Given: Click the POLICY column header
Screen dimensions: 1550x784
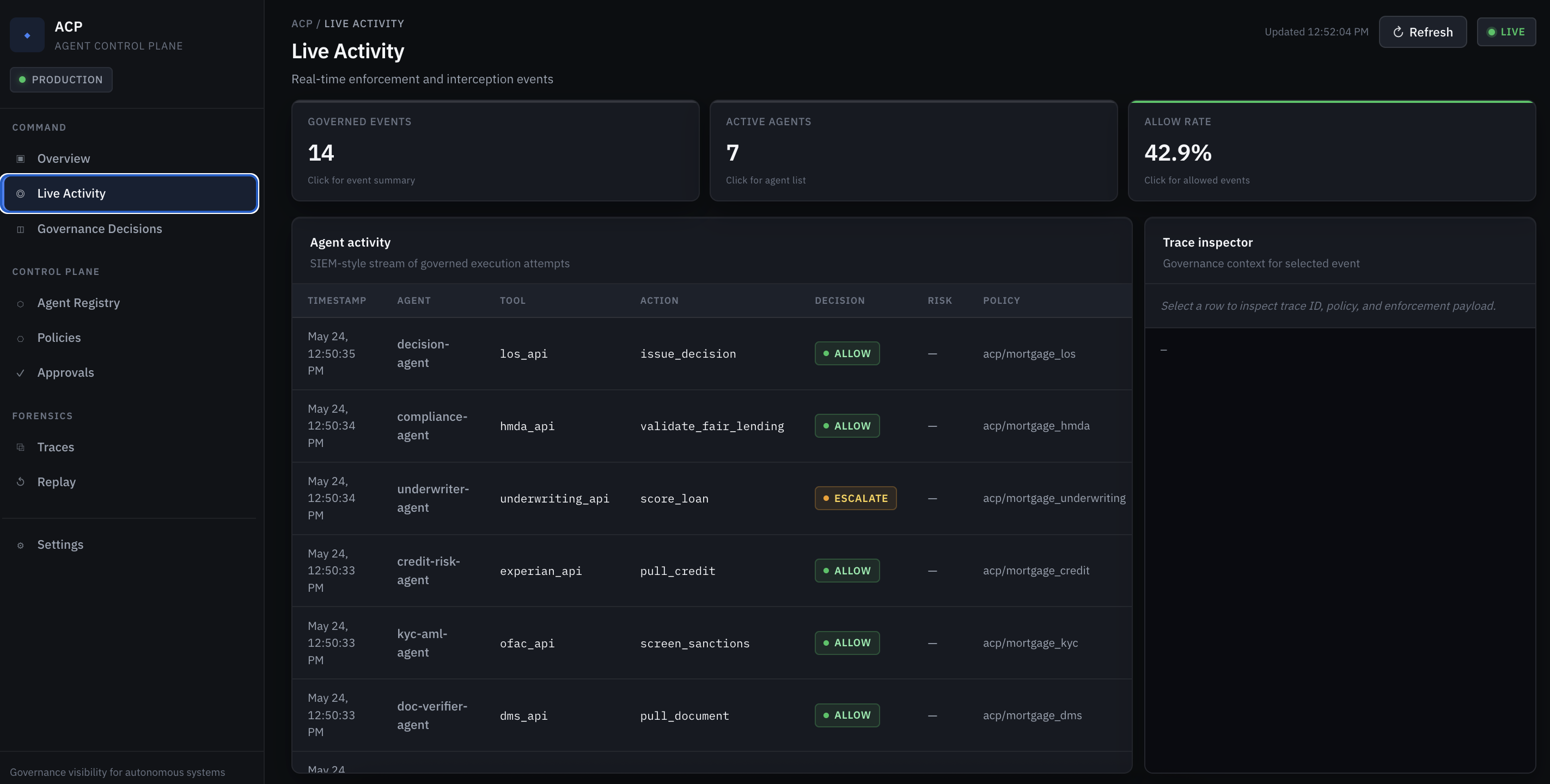Looking at the screenshot, I should pyautogui.click(x=1001, y=300).
